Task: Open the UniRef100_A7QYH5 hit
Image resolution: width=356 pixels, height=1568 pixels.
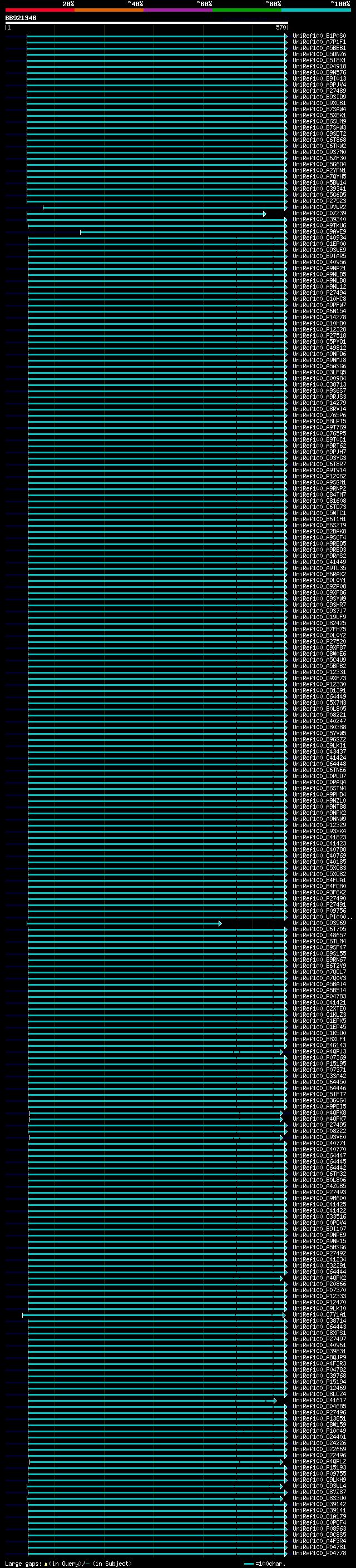Action: (x=319, y=176)
